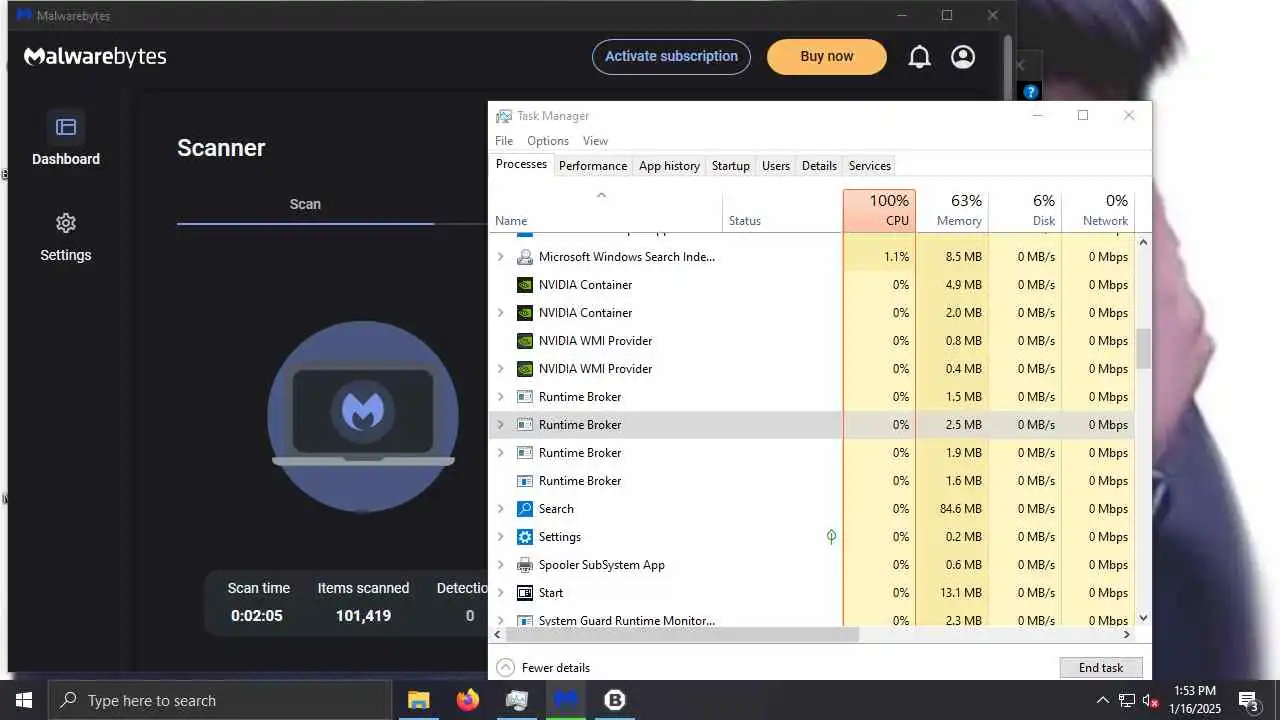Click the Spooler SubSystem App printer icon
The width and height of the screenshot is (1280, 720).
tap(525, 565)
